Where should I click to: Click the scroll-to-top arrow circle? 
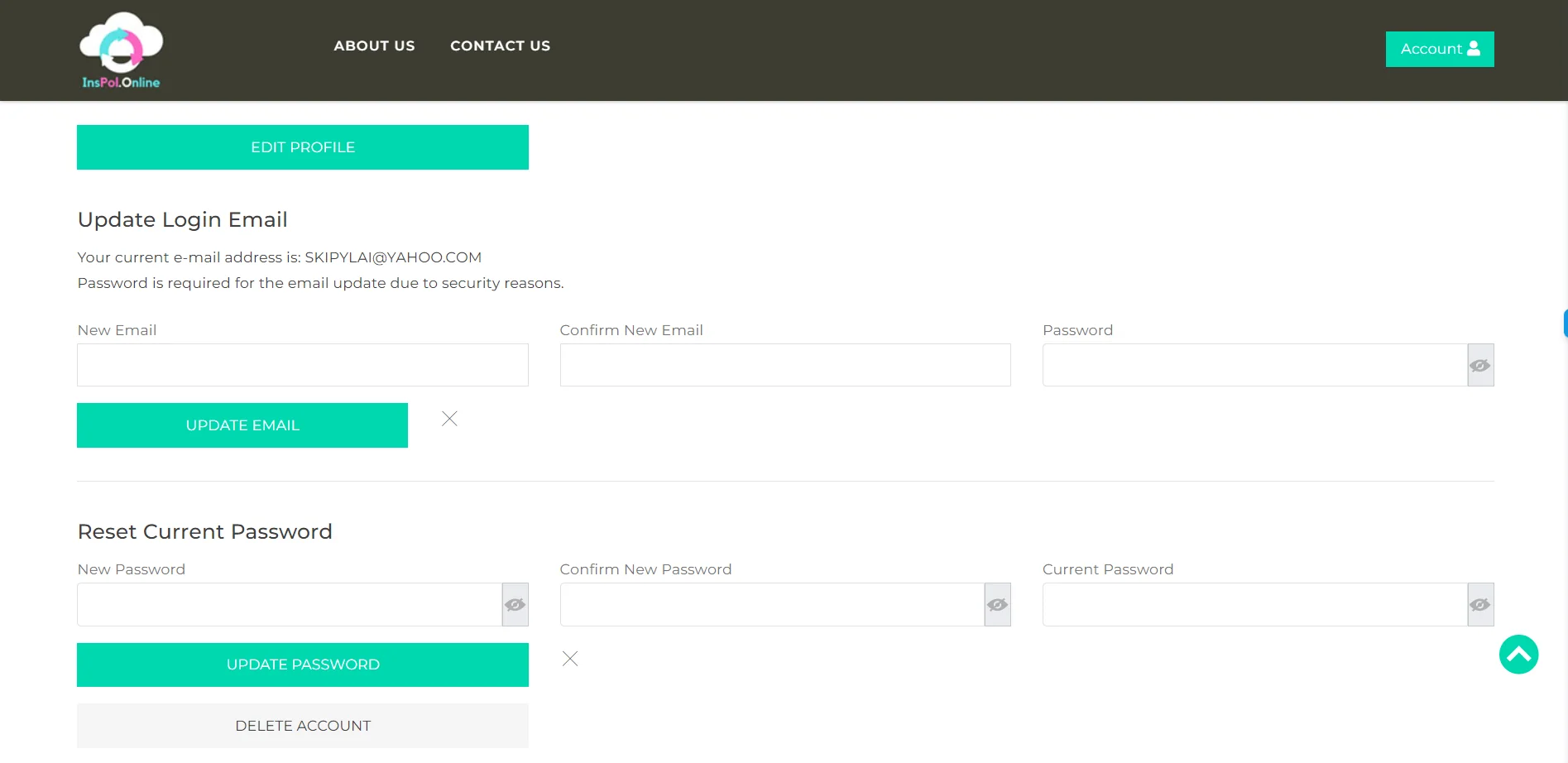1518,655
